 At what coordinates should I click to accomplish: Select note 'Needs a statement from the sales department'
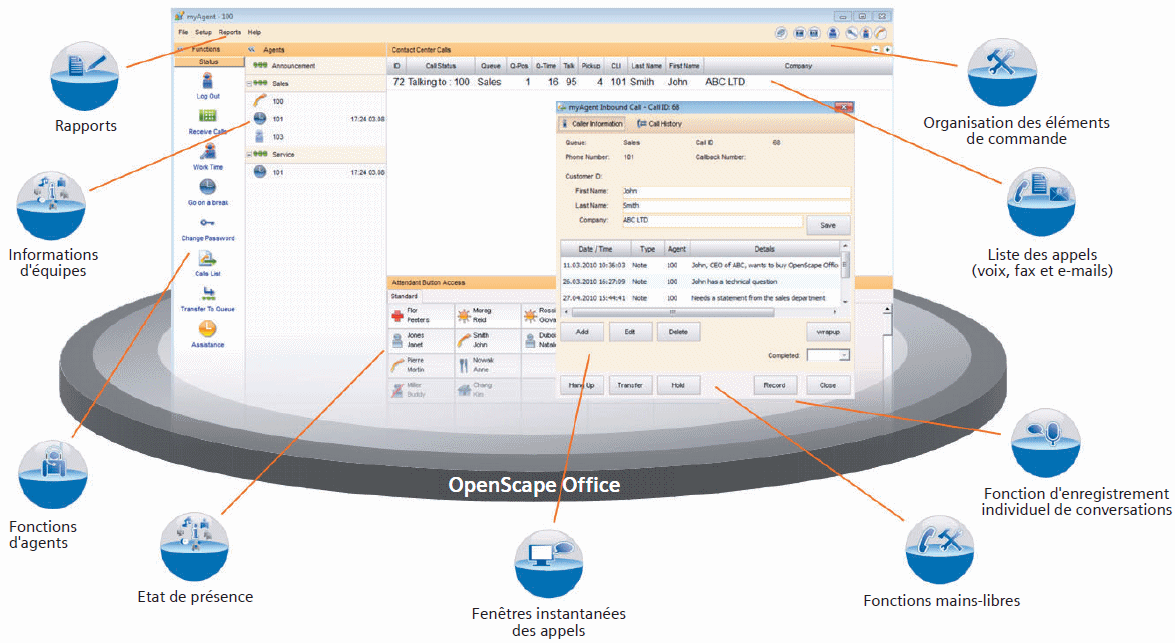(x=701, y=298)
